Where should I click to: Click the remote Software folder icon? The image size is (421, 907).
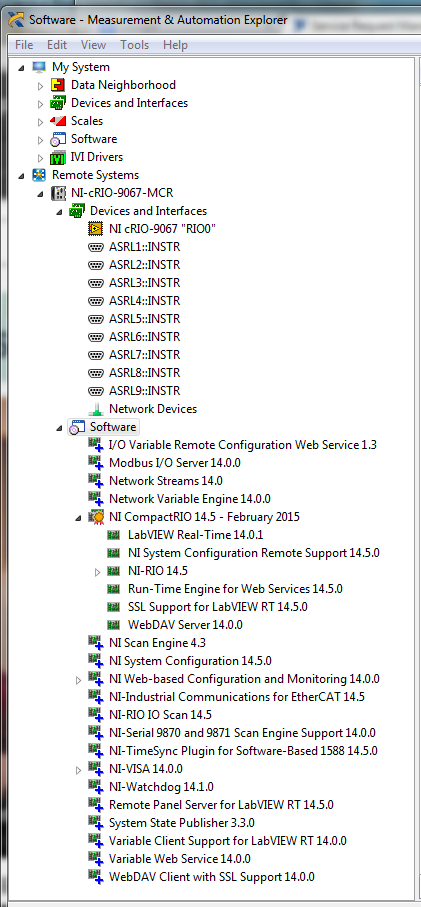(x=77, y=427)
